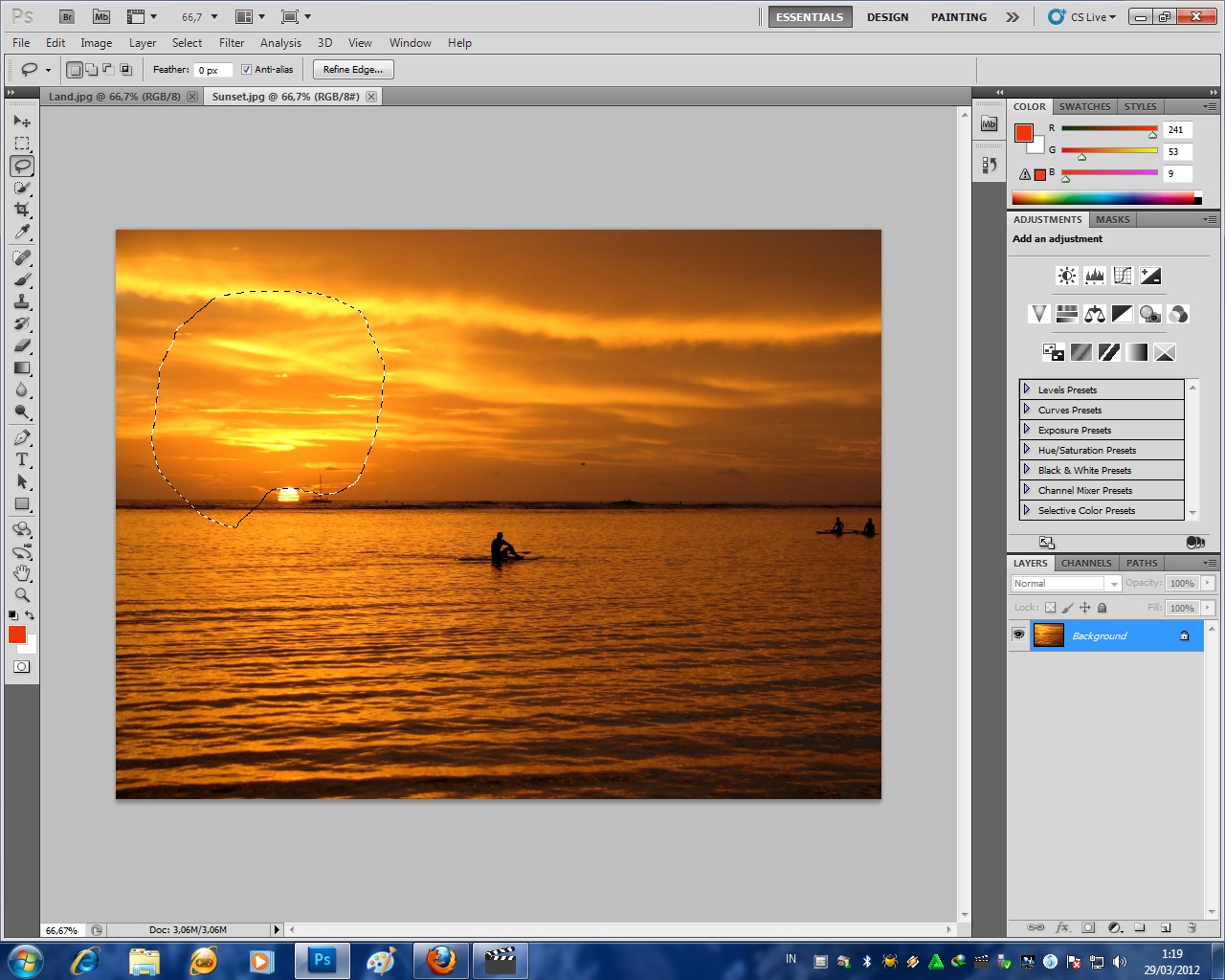Viewport: 1225px width, 980px height.
Task: Open CS Live services
Action: (x=1082, y=17)
